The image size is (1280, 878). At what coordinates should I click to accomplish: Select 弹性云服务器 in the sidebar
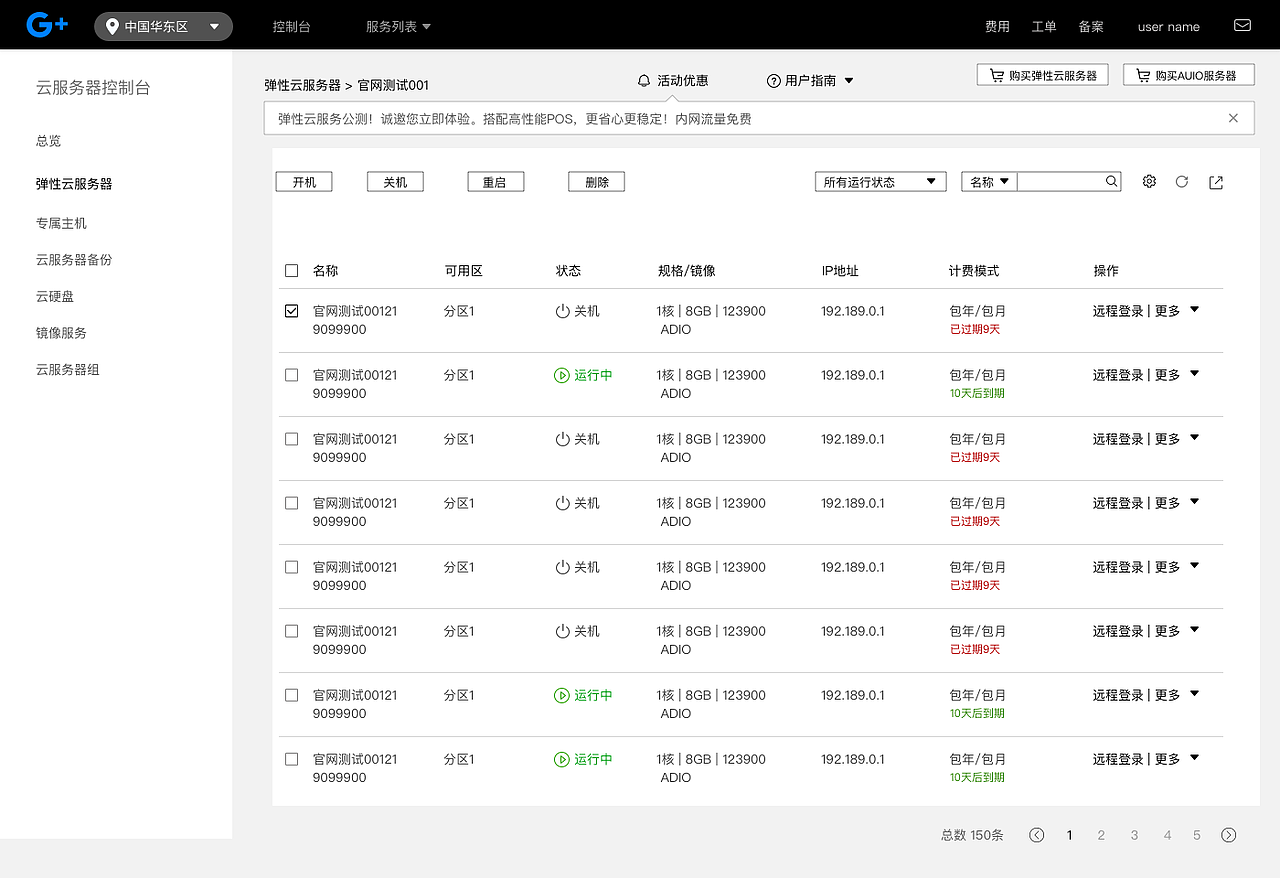point(74,184)
